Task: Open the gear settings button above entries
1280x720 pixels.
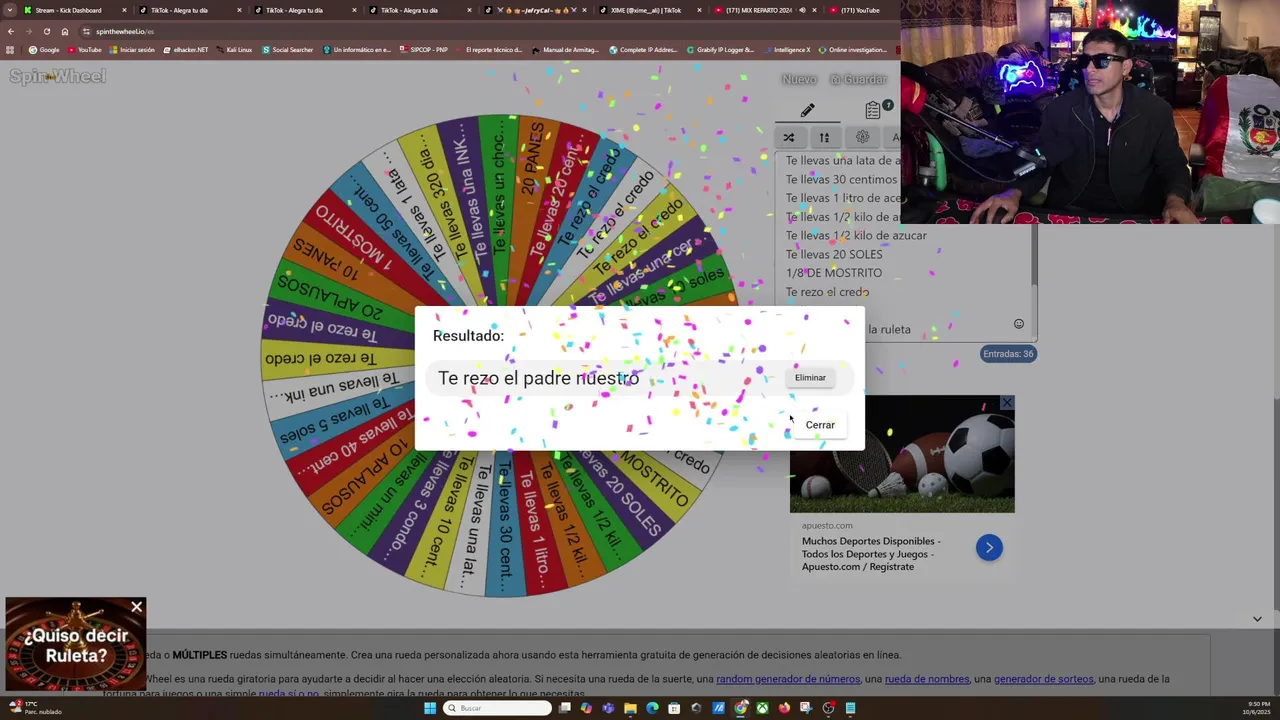Action: 862,137
